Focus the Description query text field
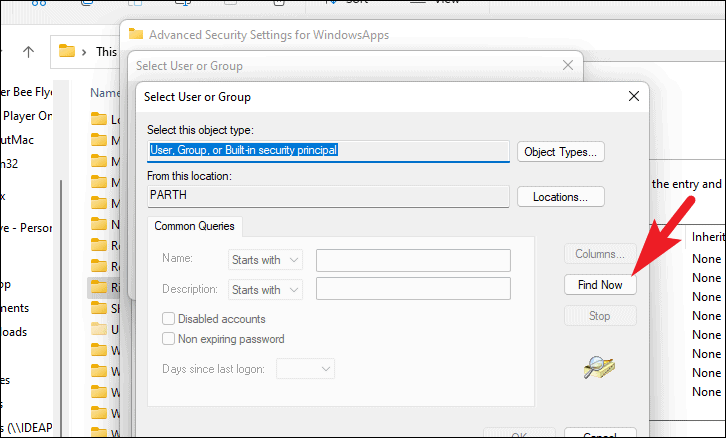This screenshot has height=438, width=726. coord(413,289)
